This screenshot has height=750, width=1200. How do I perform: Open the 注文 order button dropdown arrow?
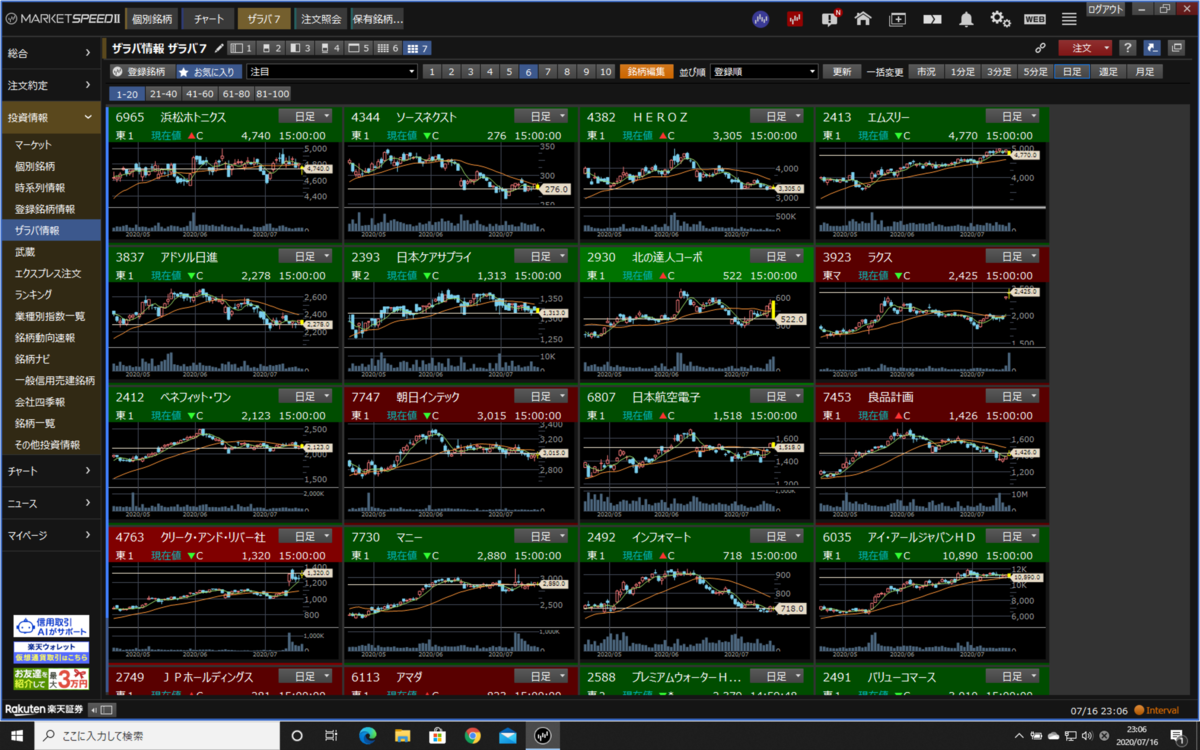1106,47
